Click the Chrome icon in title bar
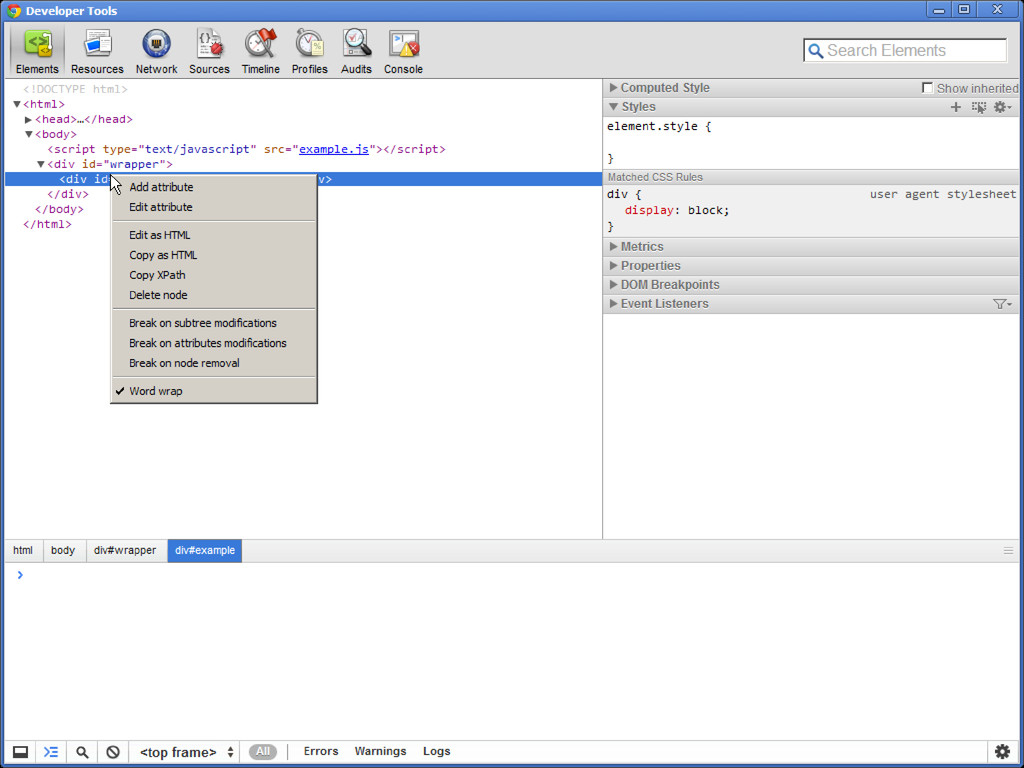 14,10
